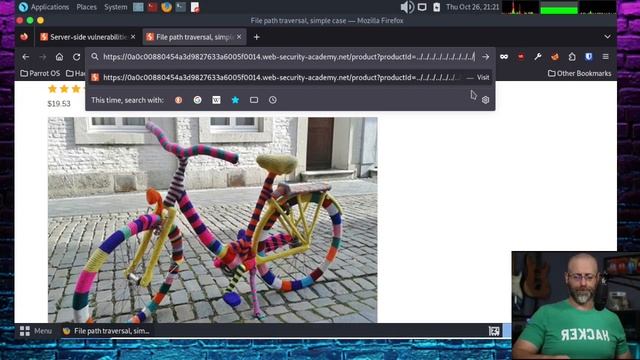Launch Firefox from the top panel

click(167, 7)
